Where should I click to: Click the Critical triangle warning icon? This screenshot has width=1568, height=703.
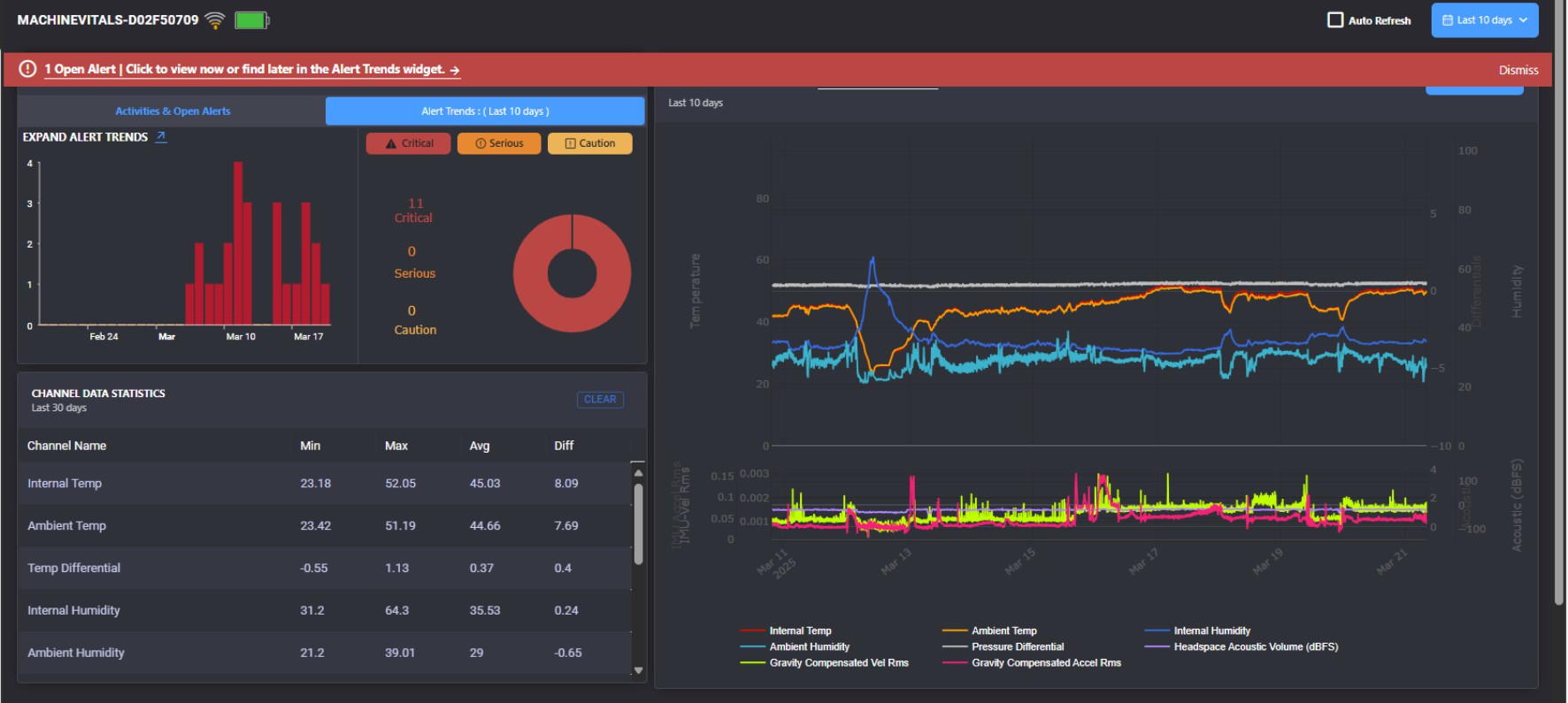(x=391, y=143)
